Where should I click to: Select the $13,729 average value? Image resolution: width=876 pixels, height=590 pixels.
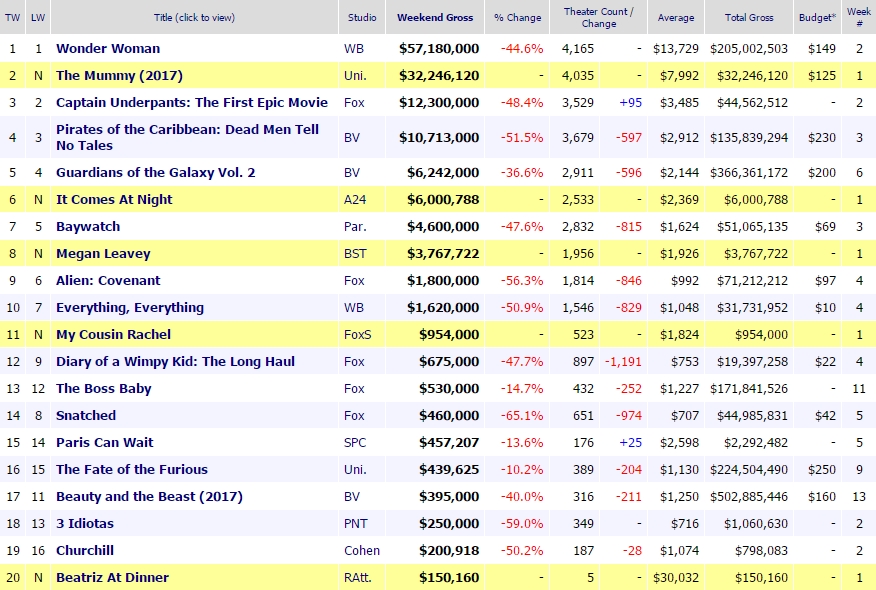tap(676, 49)
